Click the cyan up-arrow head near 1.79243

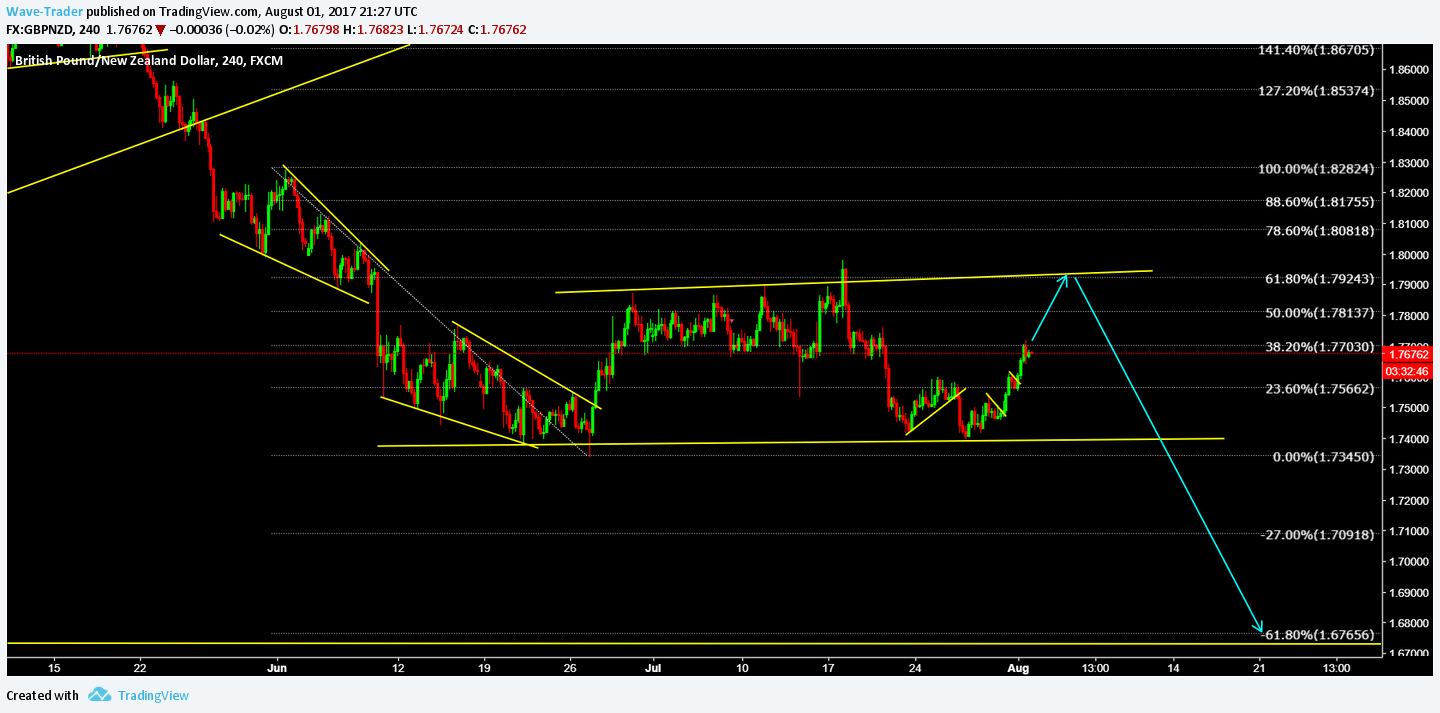1067,279
